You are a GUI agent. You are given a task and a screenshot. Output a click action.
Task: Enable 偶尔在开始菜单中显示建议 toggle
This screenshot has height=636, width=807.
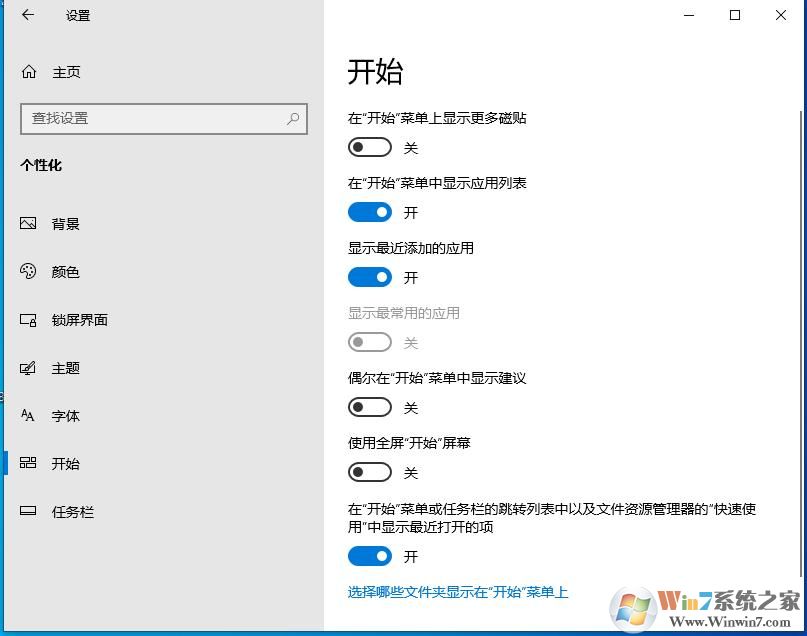tap(369, 407)
